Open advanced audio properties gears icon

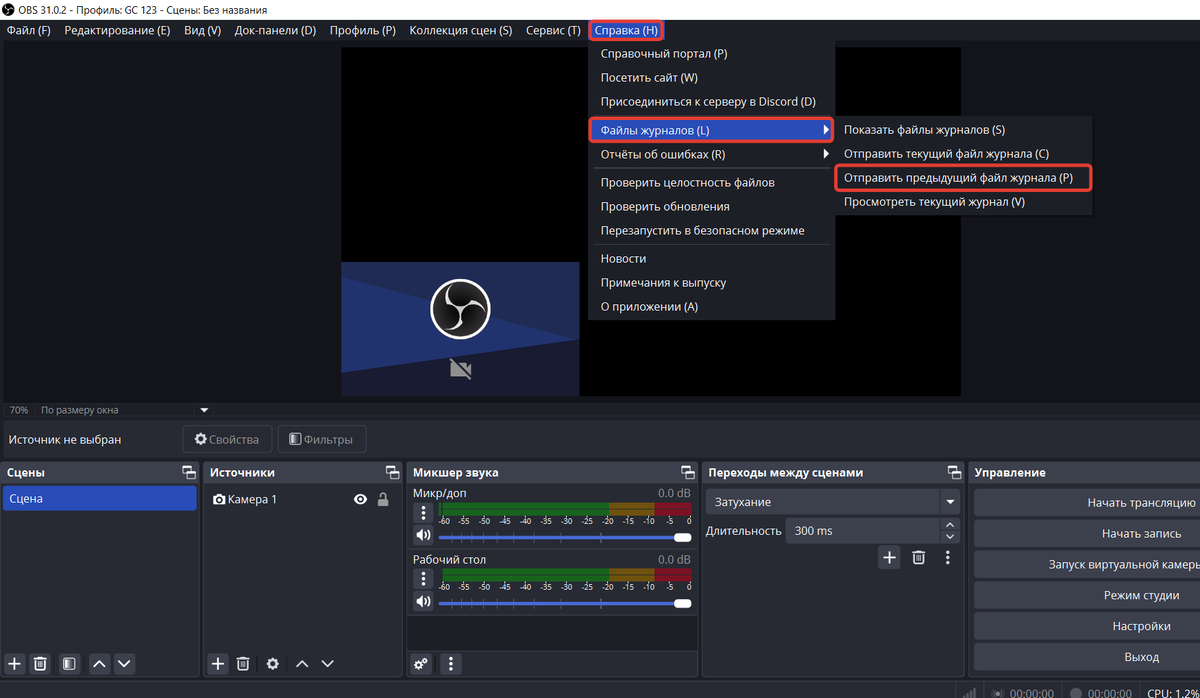pyautogui.click(x=422, y=663)
